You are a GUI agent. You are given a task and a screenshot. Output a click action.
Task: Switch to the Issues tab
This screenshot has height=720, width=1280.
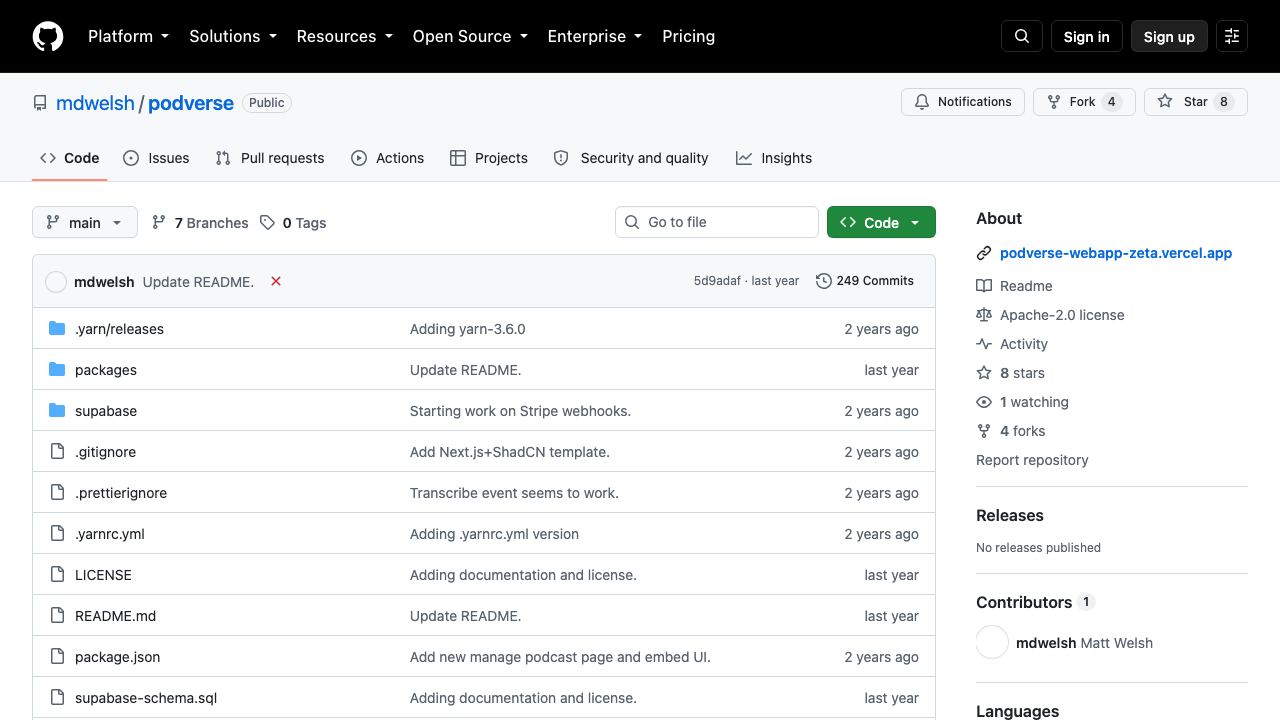(x=156, y=158)
